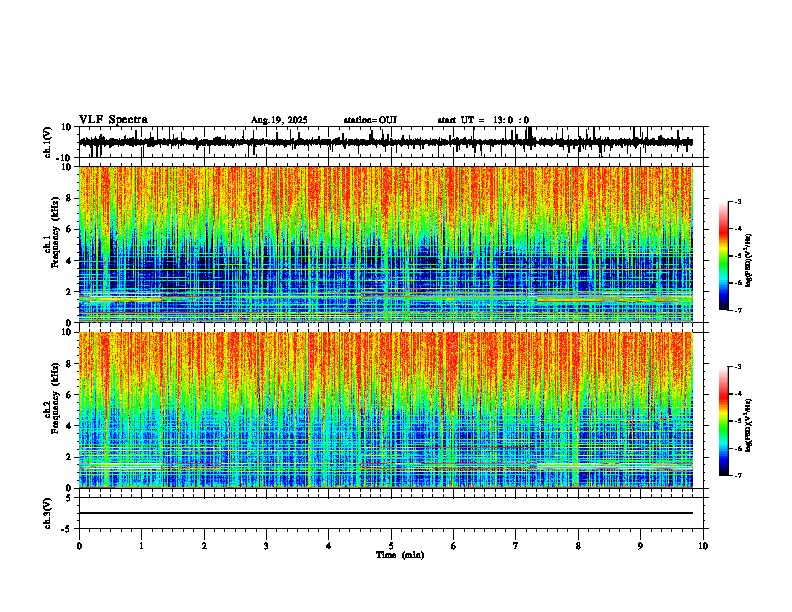Viewport: 792px width, 612px height.
Task: Select the date text "Aug.19, 2025"
Action: coord(279,120)
